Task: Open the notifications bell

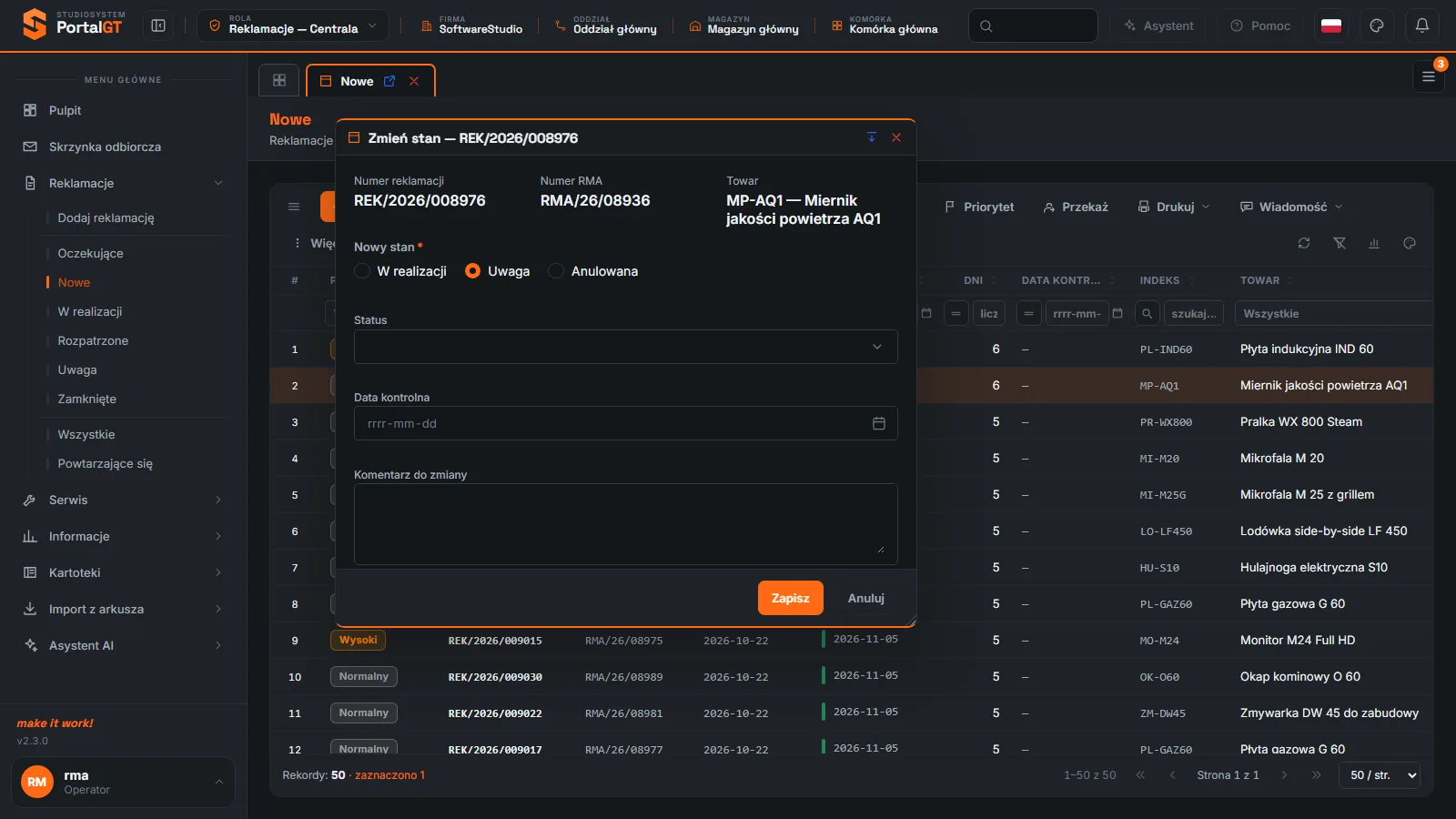Action: pyautogui.click(x=1422, y=25)
